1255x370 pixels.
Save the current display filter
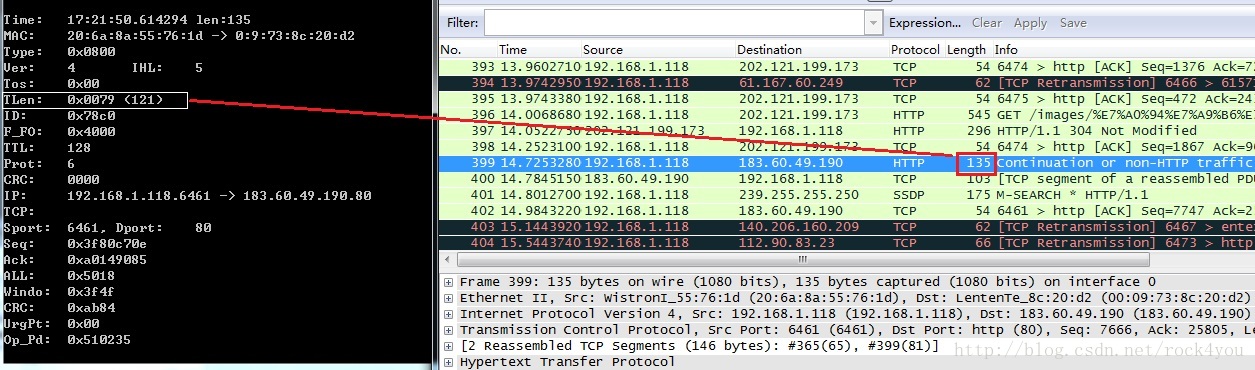tap(1073, 22)
